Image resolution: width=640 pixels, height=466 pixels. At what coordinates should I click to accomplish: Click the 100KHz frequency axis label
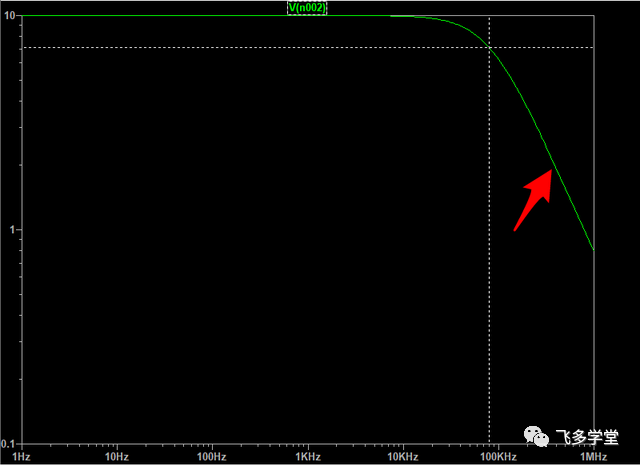click(498, 456)
